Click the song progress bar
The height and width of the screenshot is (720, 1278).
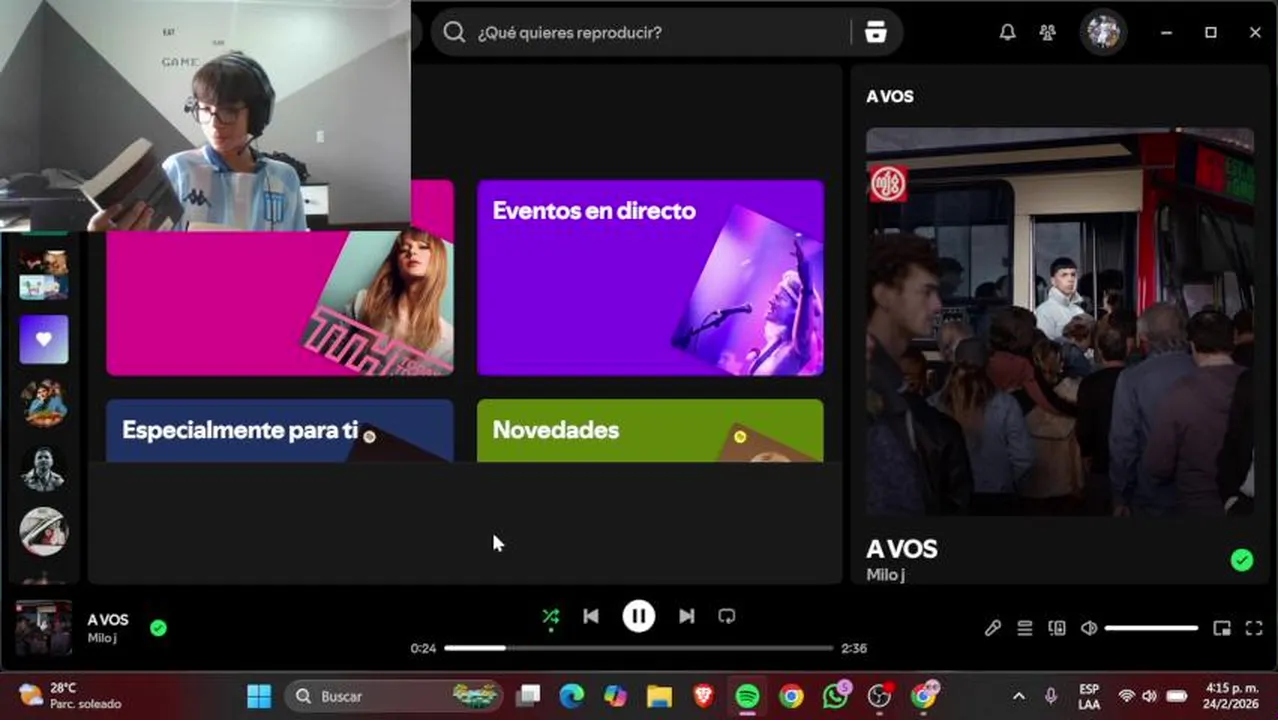(638, 648)
